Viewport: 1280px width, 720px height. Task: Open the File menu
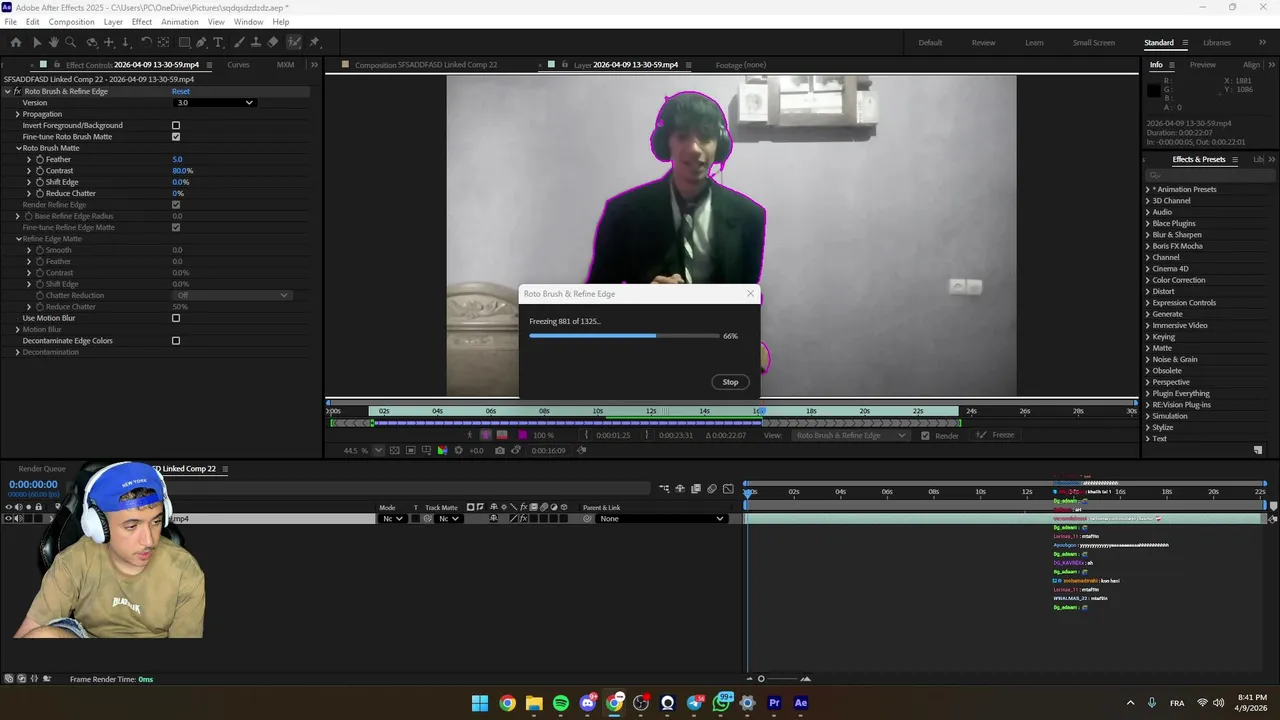10,22
